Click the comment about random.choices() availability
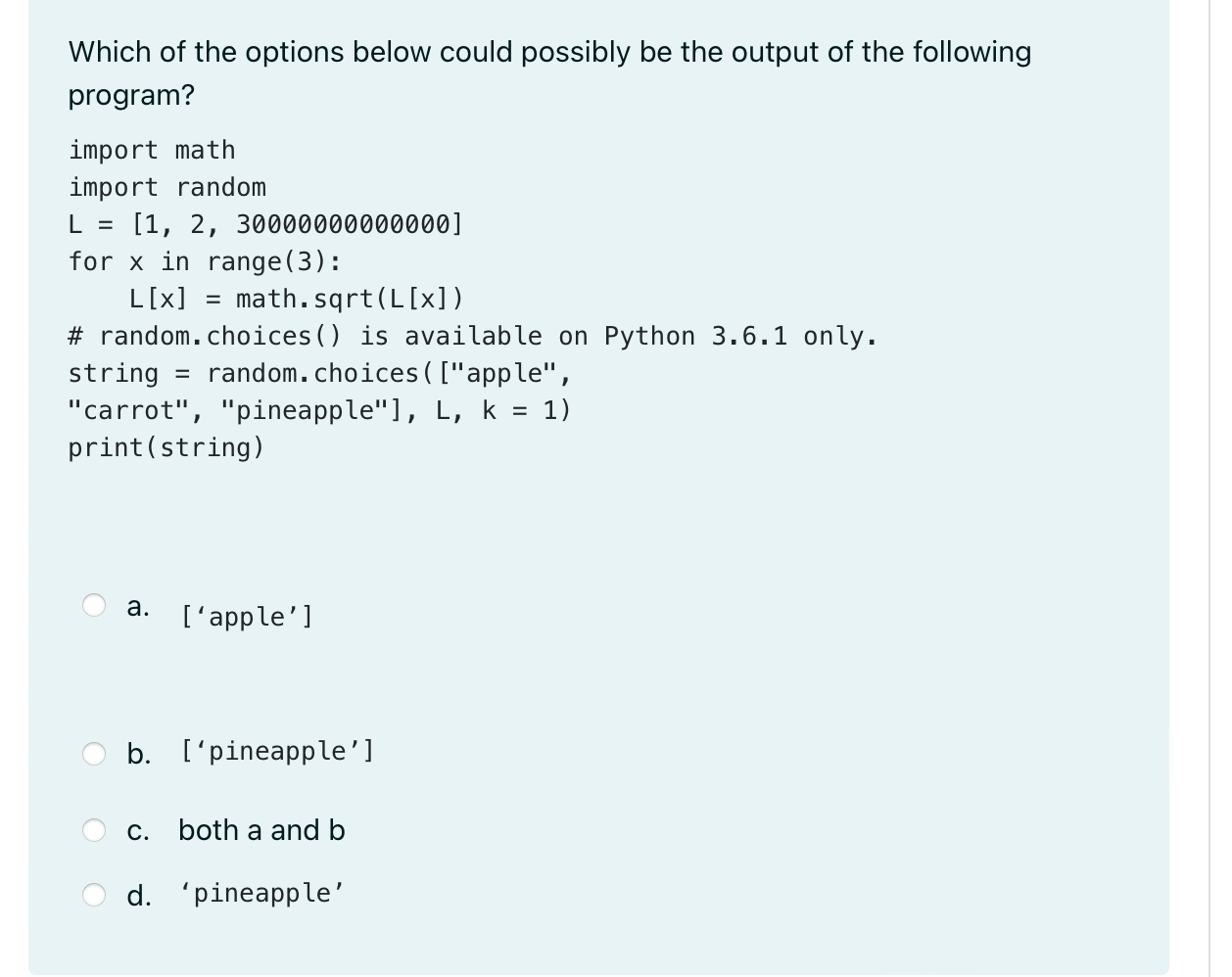Viewport: 1232px width, 977px height. [x=472, y=336]
